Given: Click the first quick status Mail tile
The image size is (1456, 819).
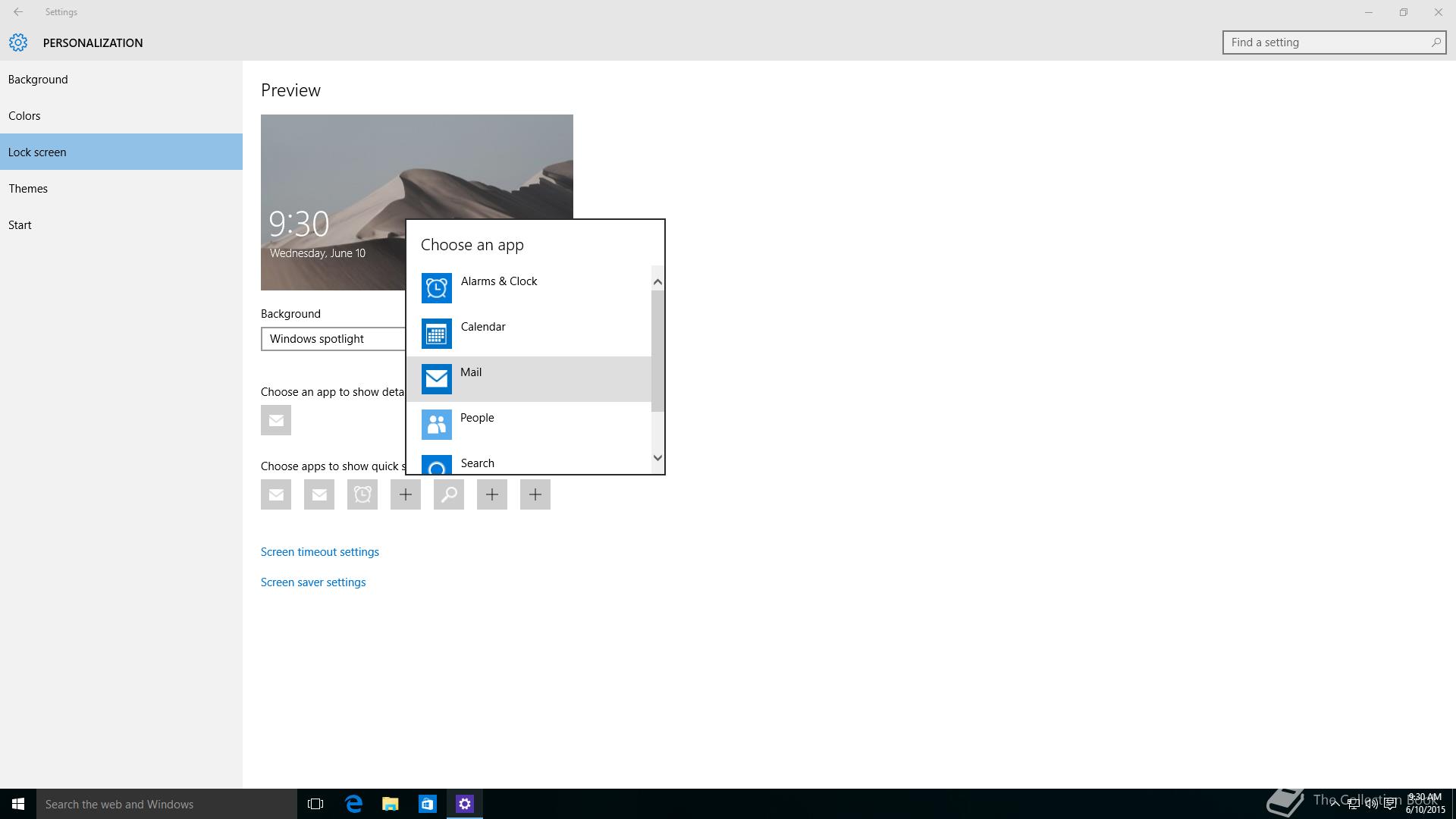Looking at the screenshot, I should coord(276,494).
